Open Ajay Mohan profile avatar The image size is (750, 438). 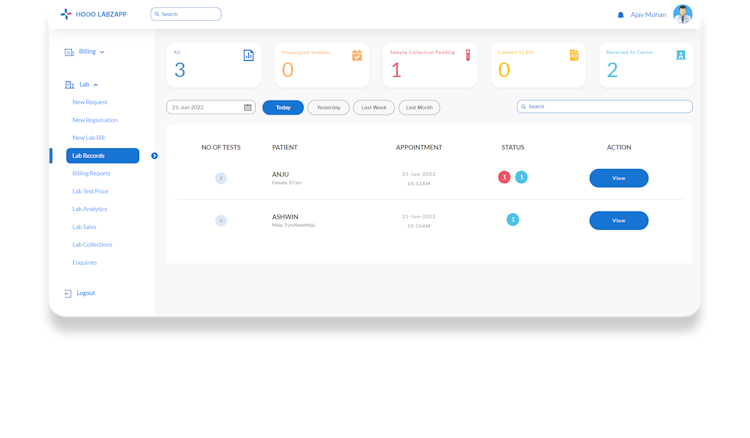[x=683, y=14]
